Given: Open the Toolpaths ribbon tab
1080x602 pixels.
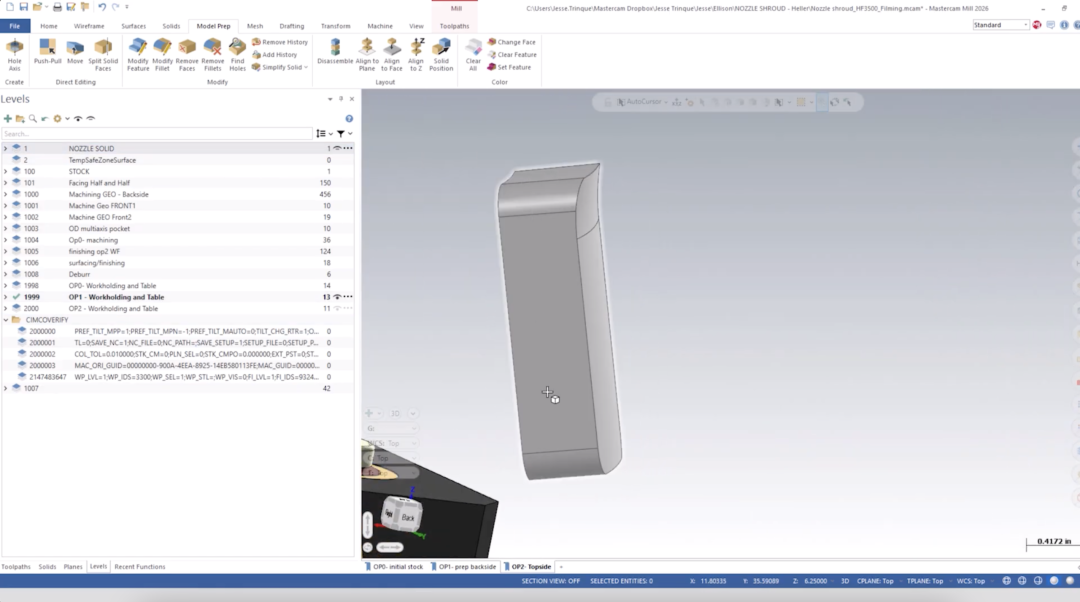Looking at the screenshot, I should (x=455, y=26).
